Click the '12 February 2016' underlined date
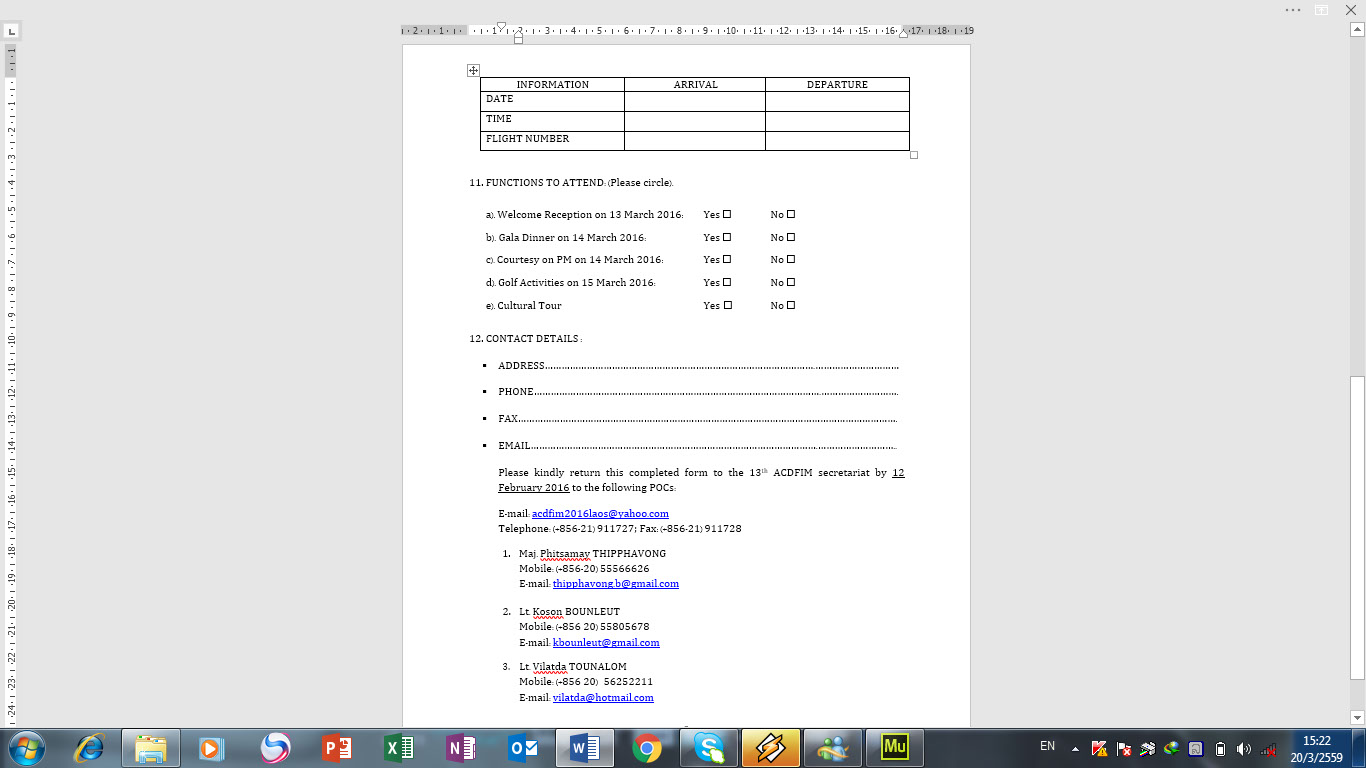 tap(702, 480)
